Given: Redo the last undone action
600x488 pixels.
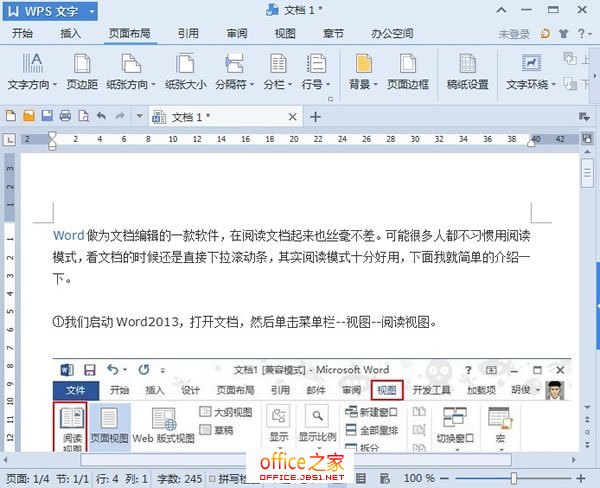Looking at the screenshot, I should (x=120, y=116).
